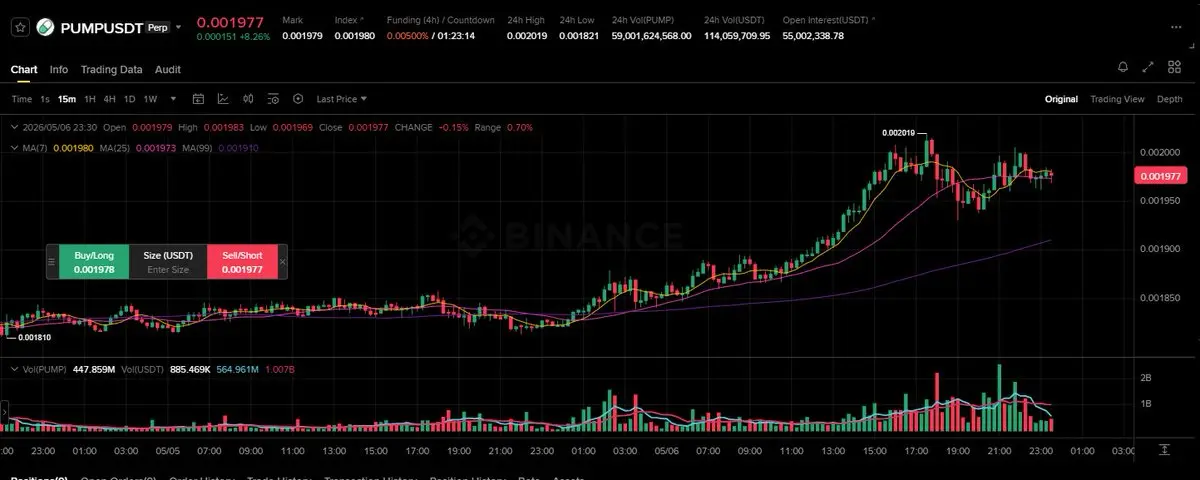Click the 24h Vol(USDT) value 114,059,709.95
1200x480 pixels.
[x=737, y=36]
